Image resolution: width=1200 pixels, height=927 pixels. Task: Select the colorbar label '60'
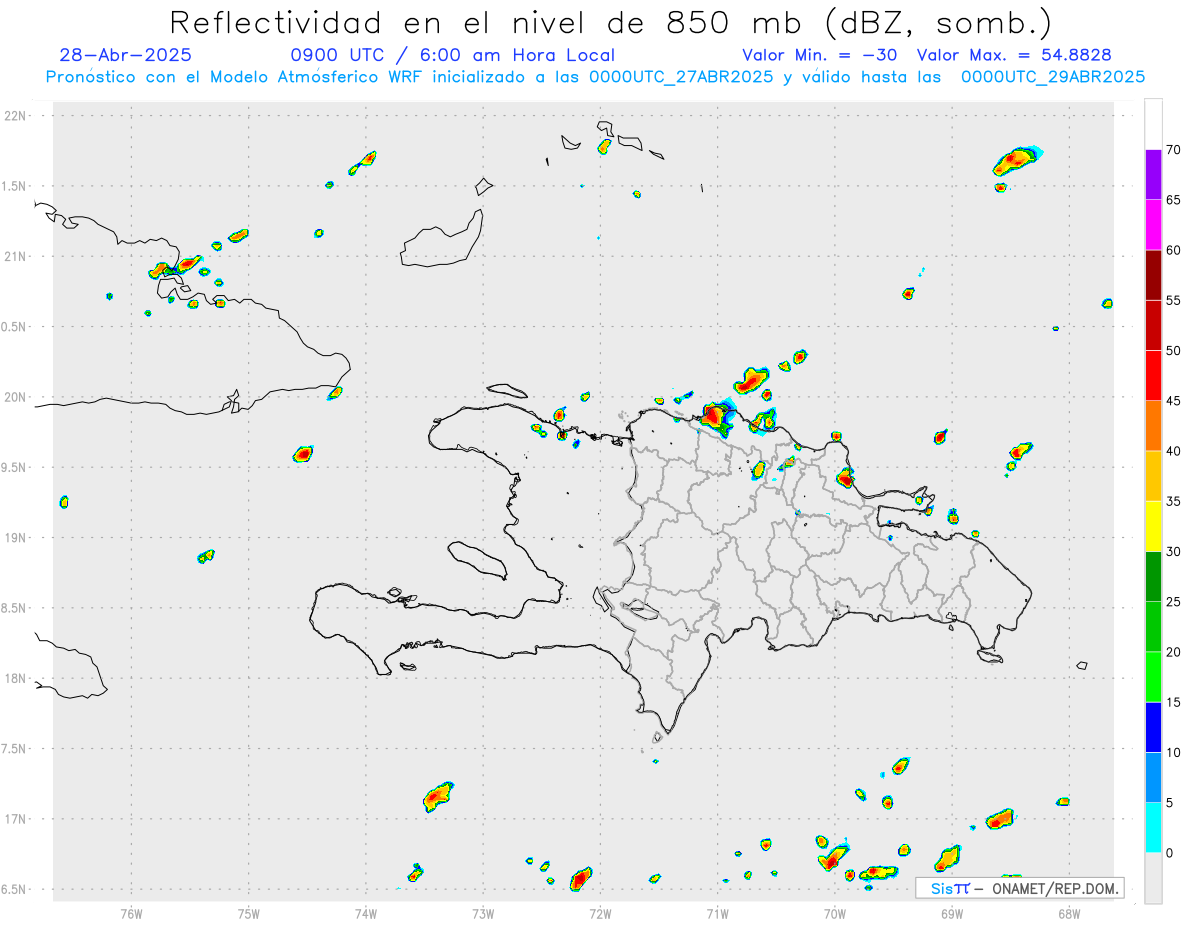coord(1173,250)
